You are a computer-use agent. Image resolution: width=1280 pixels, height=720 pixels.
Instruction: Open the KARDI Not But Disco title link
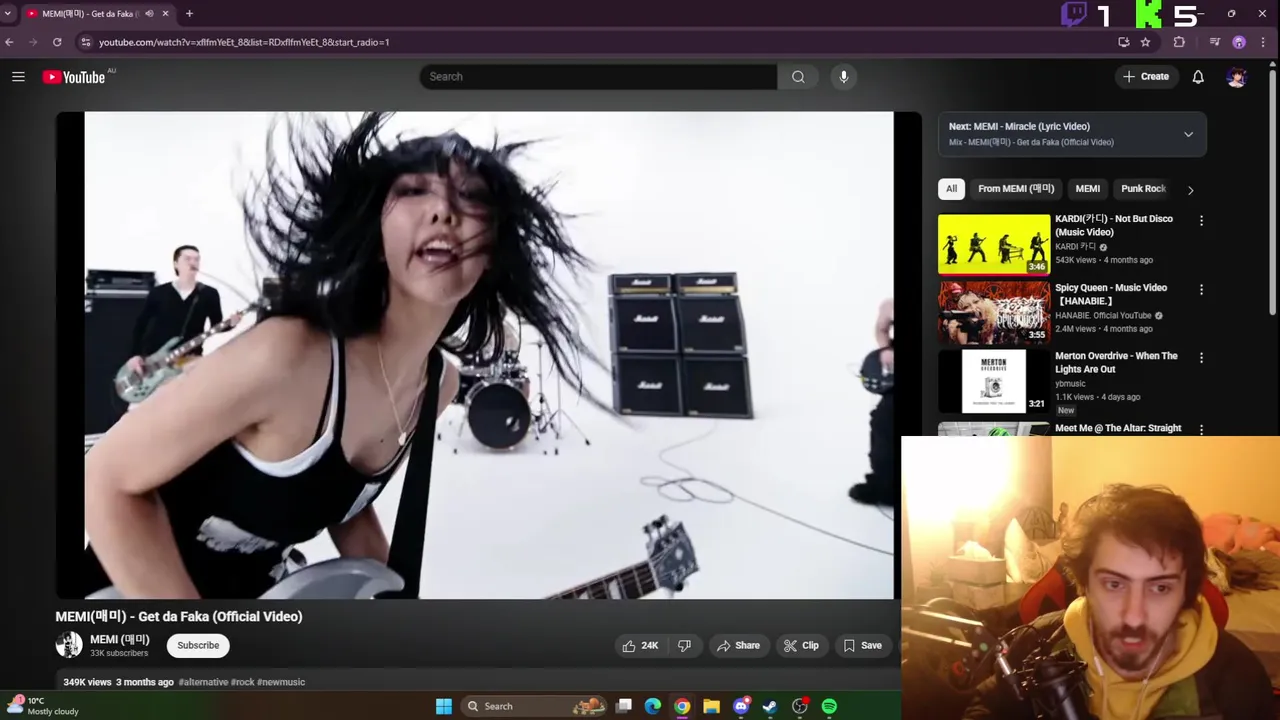1114,225
